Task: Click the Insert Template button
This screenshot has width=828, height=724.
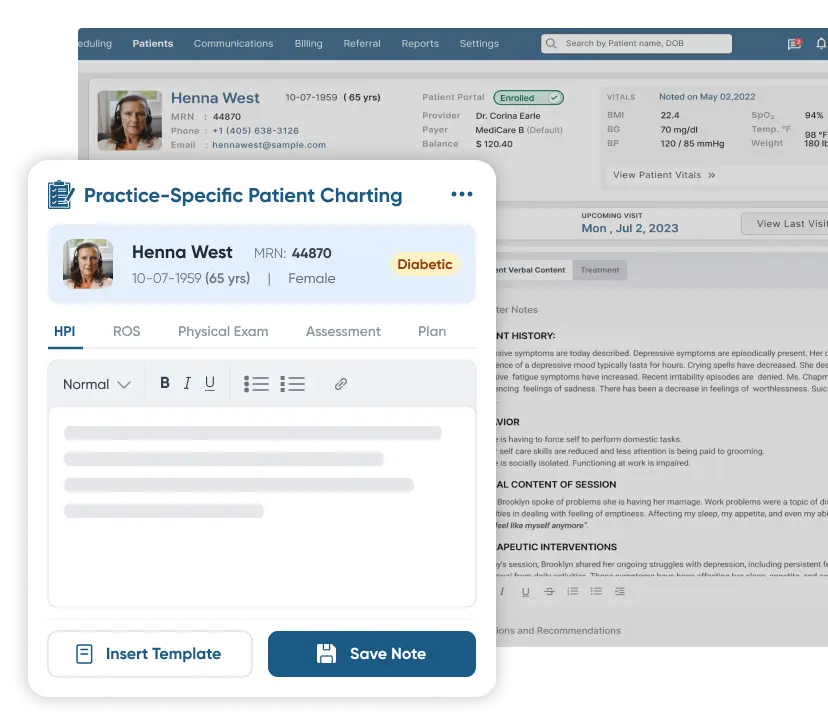Action: click(x=150, y=654)
